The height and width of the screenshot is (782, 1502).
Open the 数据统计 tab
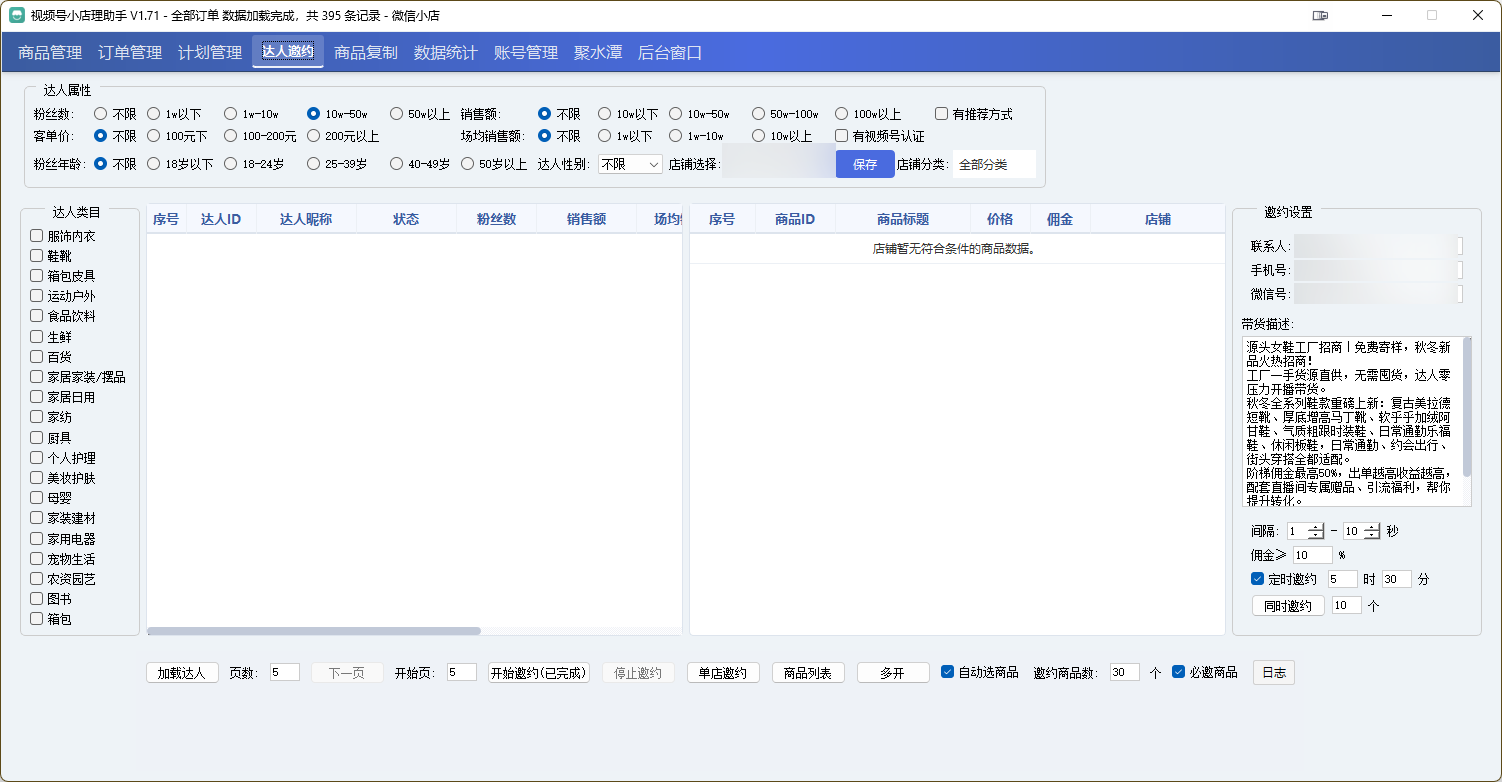446,52
